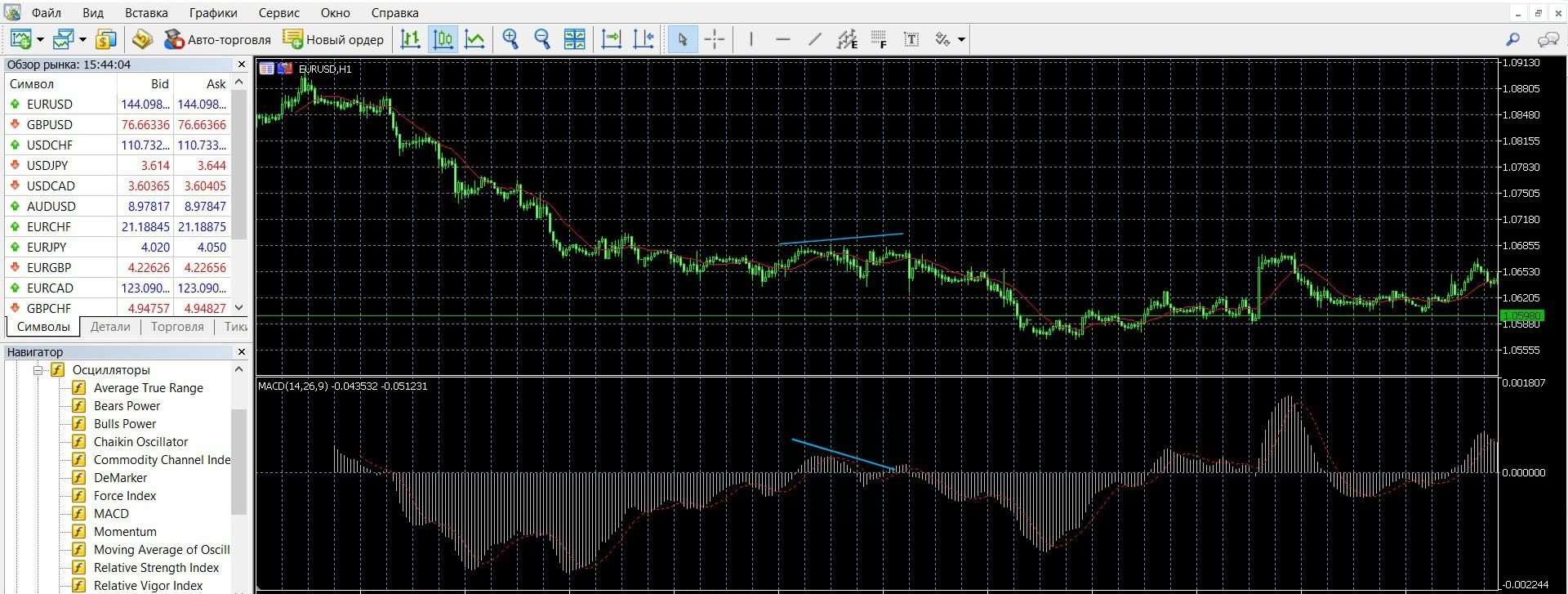The height and width of the screenshot is (594, 1568).
Task: Click the arrows and shapes objects icon
Action: point(943,39)
